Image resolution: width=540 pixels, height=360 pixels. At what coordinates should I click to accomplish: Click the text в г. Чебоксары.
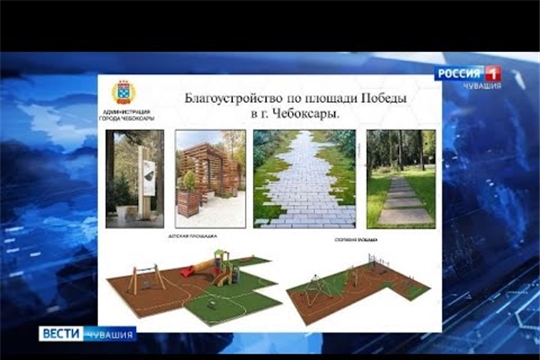pos(295,114)
